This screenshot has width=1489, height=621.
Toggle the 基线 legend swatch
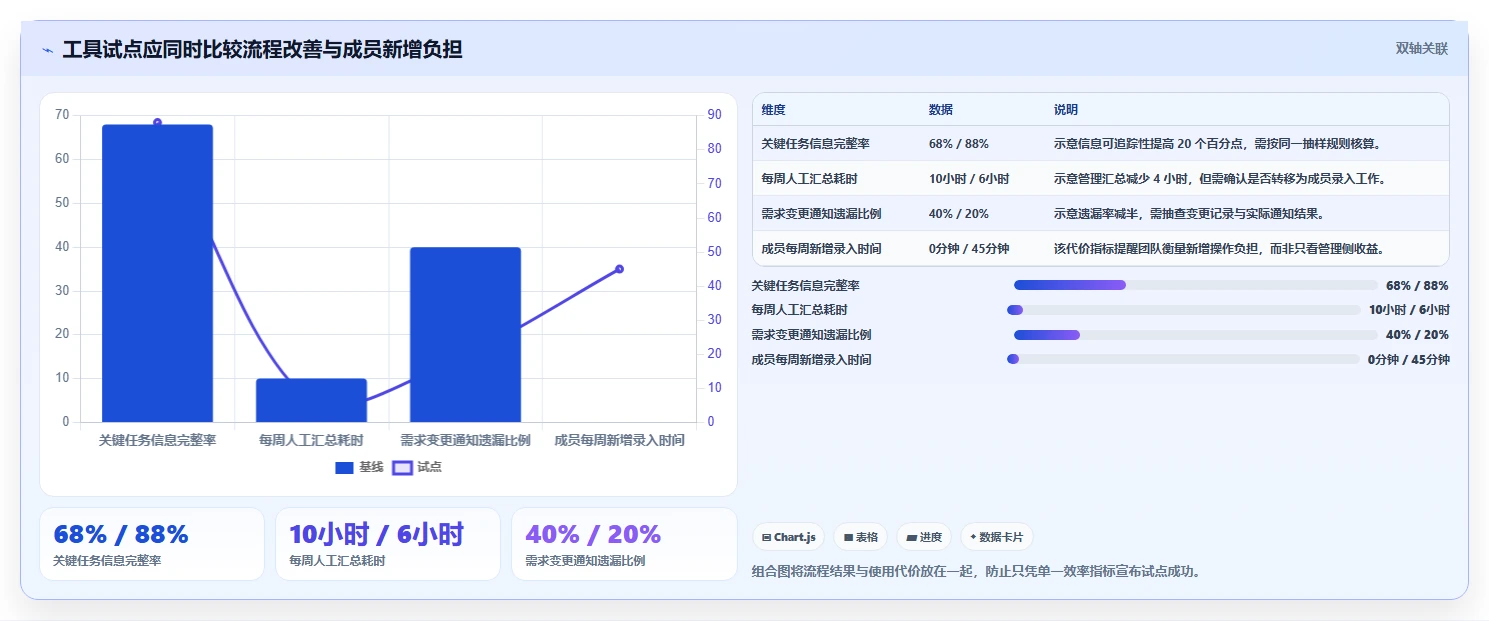344,468
